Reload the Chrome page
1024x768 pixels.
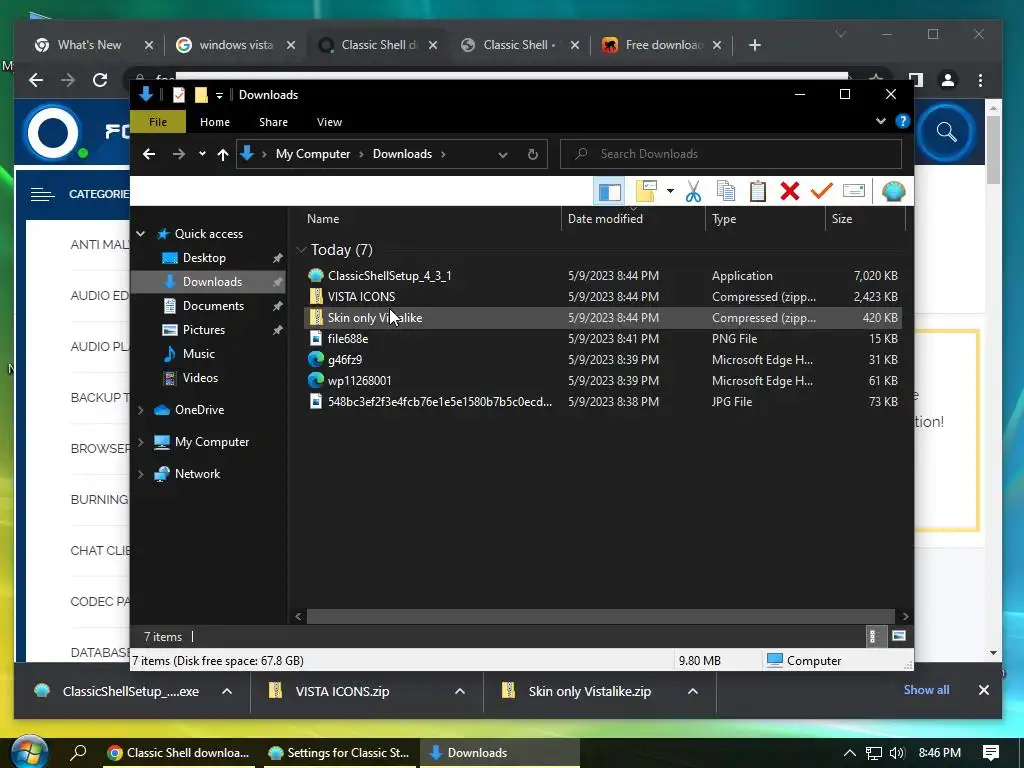(x=100, y=80)
